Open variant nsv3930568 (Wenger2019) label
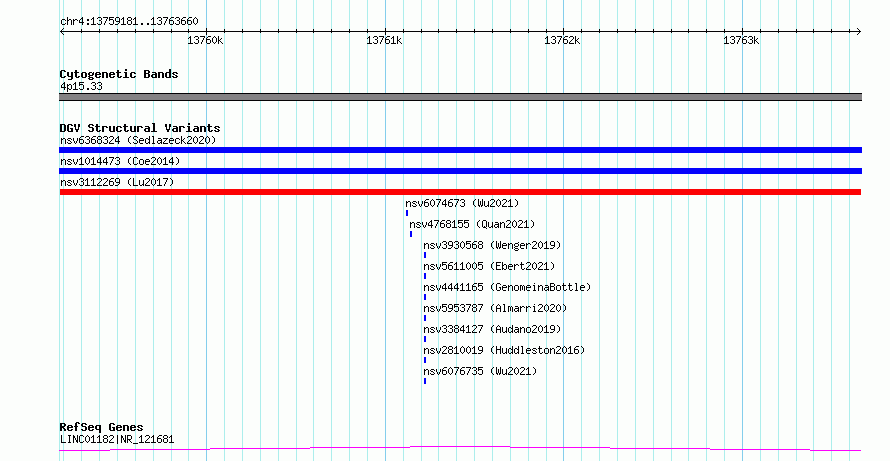Image resolution: width=890 pixels, height=461 pixels. point(492,245)
